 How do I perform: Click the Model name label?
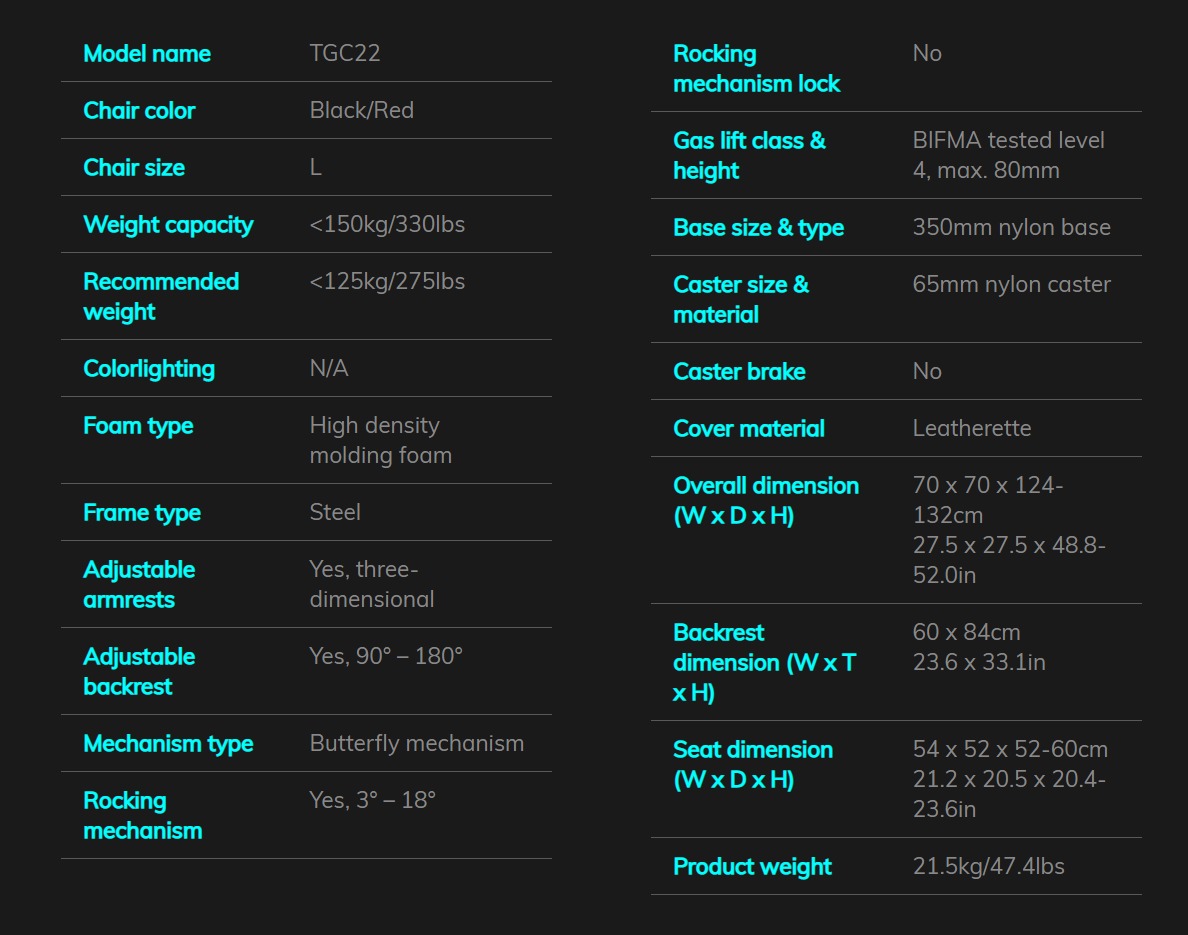[147, 54]
